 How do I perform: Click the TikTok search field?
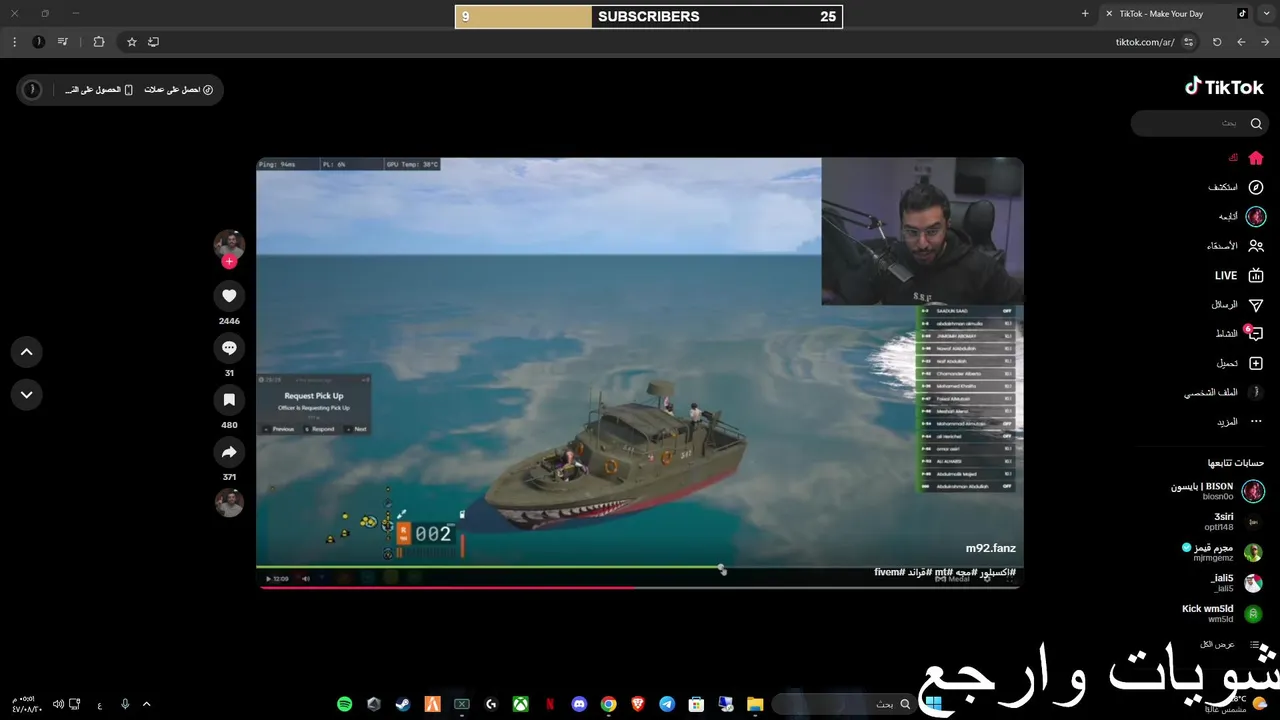pyautogui.click(x=1200, y=123)
